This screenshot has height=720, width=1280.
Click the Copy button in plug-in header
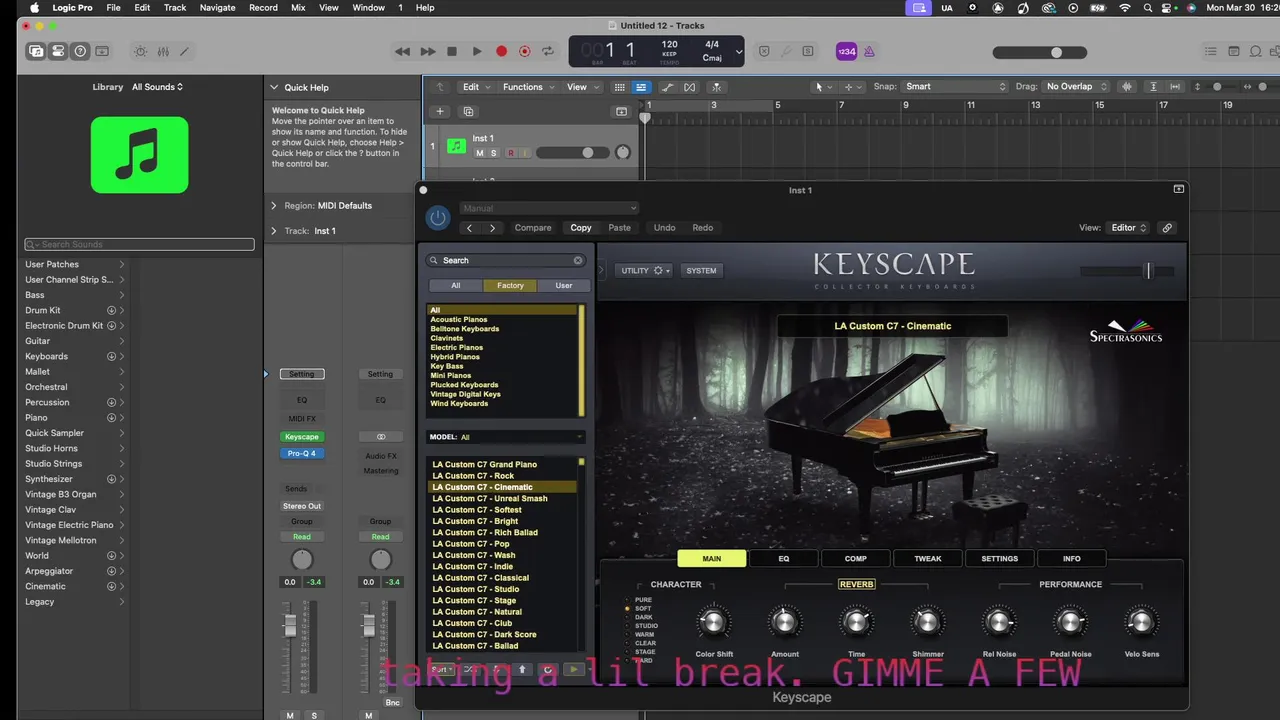coord(581,228)
